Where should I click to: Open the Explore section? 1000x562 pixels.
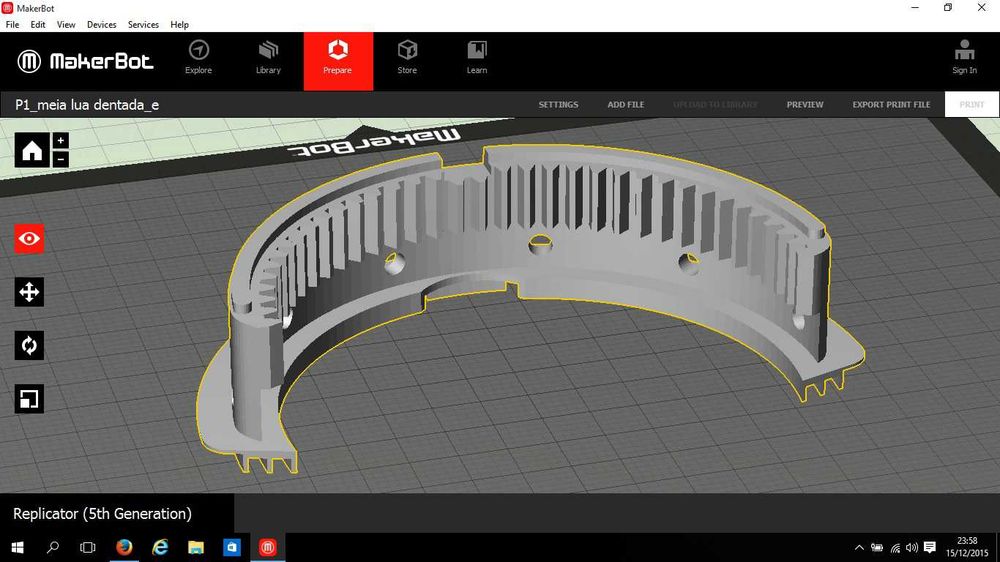[x=198, y=57]
